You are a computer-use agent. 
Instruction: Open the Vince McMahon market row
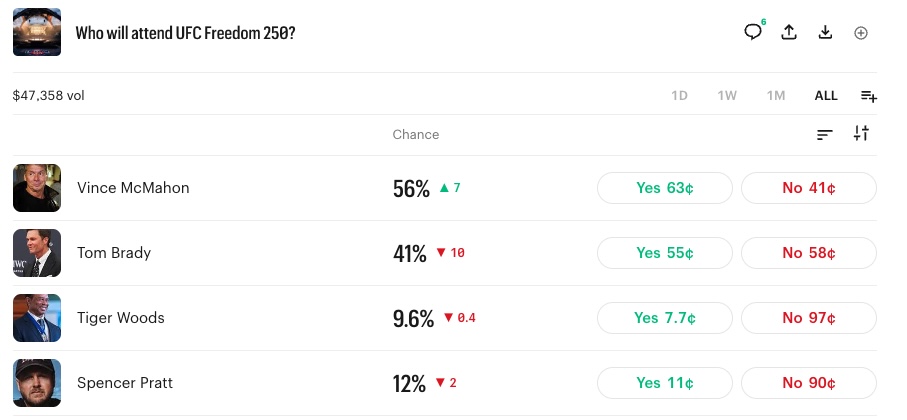click(x=444, y=188)
